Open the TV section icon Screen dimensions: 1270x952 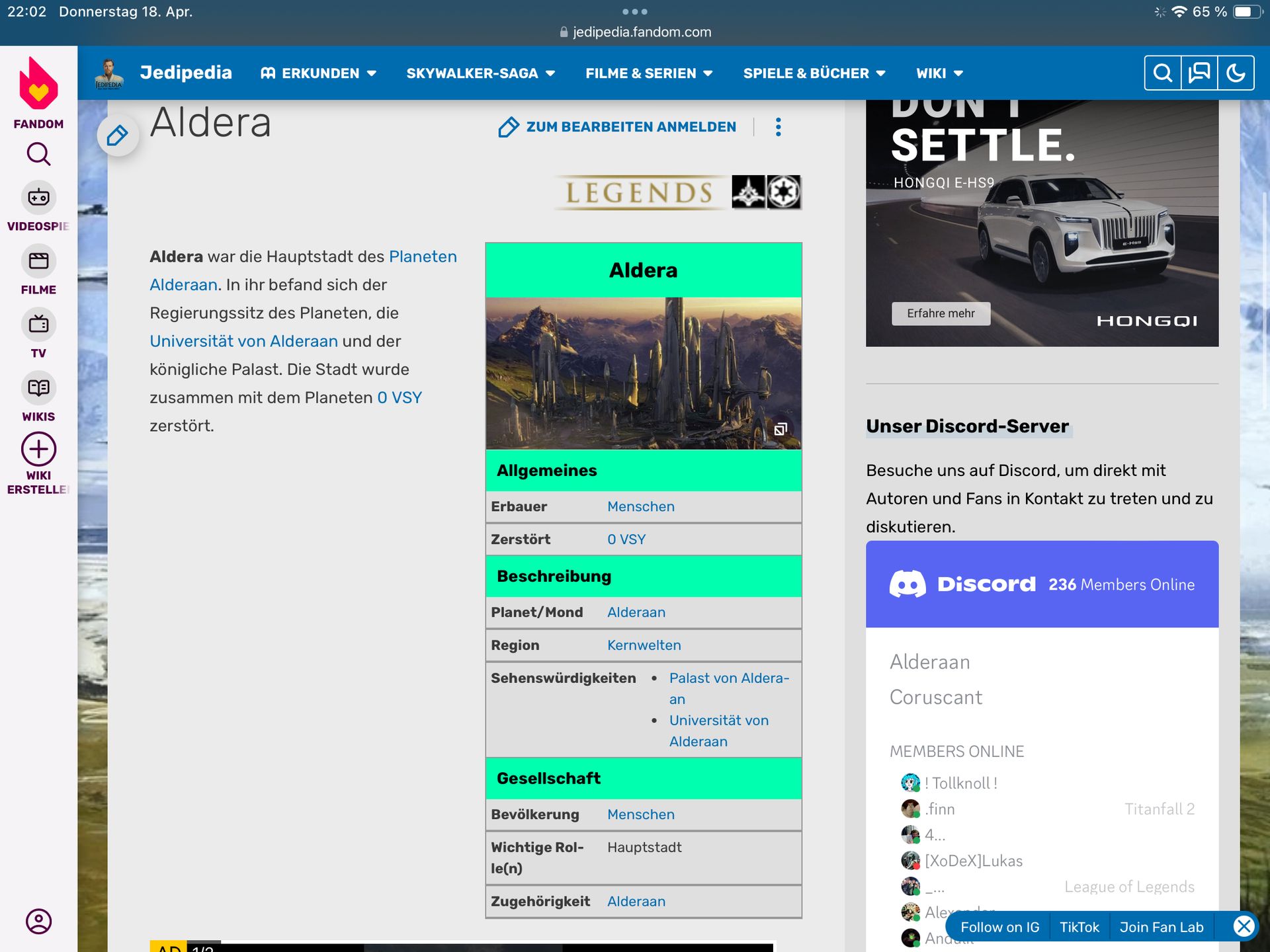38,324
